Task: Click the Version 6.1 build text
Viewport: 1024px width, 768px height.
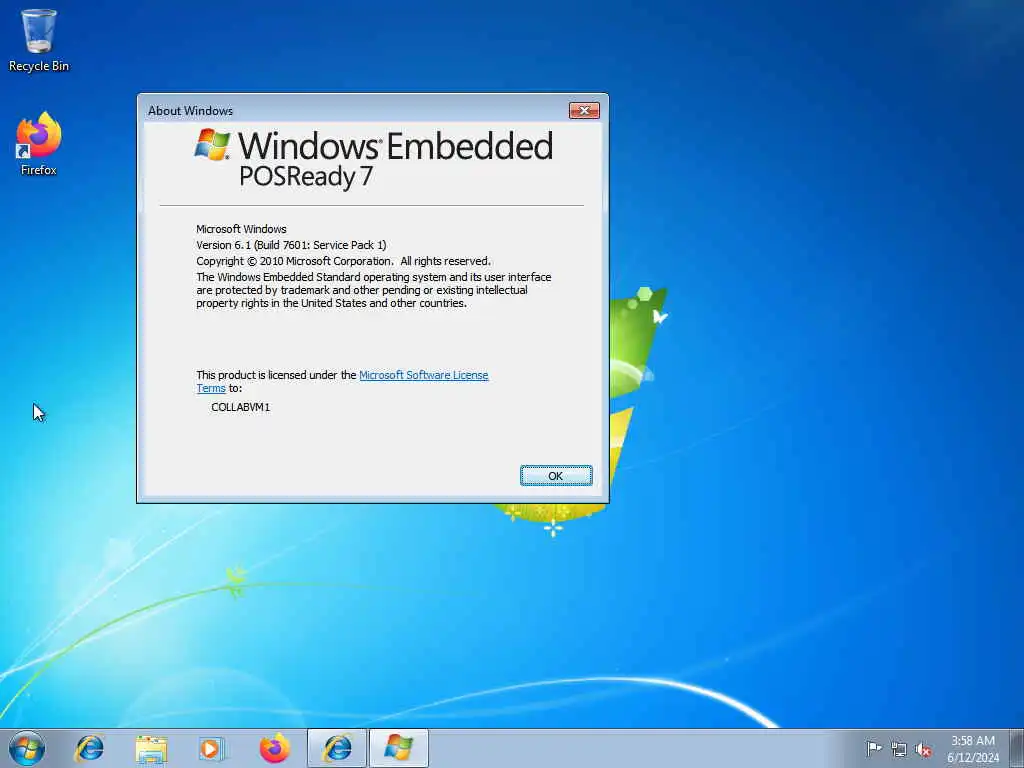Action: click(291, 245)
